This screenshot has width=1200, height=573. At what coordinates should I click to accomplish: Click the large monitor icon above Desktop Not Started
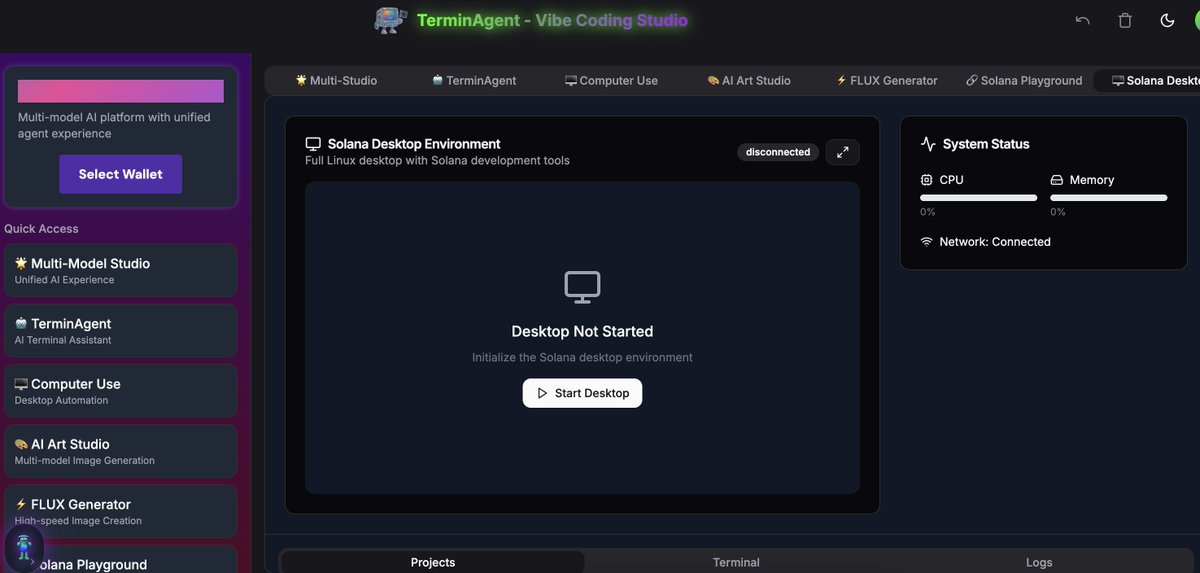pos(582,287)
